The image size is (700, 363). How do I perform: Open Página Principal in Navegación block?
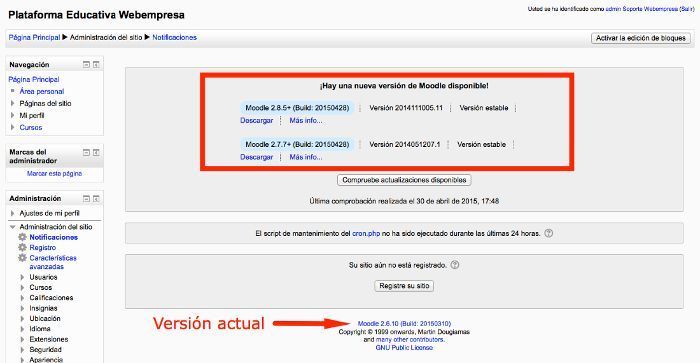tap(34, 79)
